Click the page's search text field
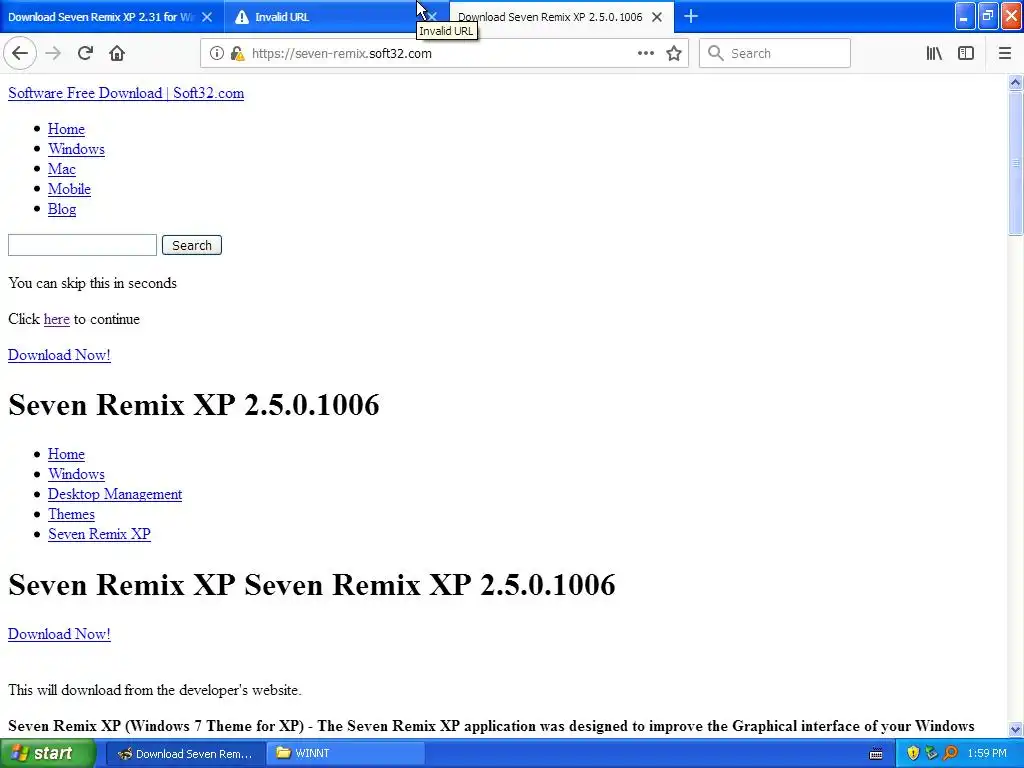 pyautogui.click(x=82, y=245)
